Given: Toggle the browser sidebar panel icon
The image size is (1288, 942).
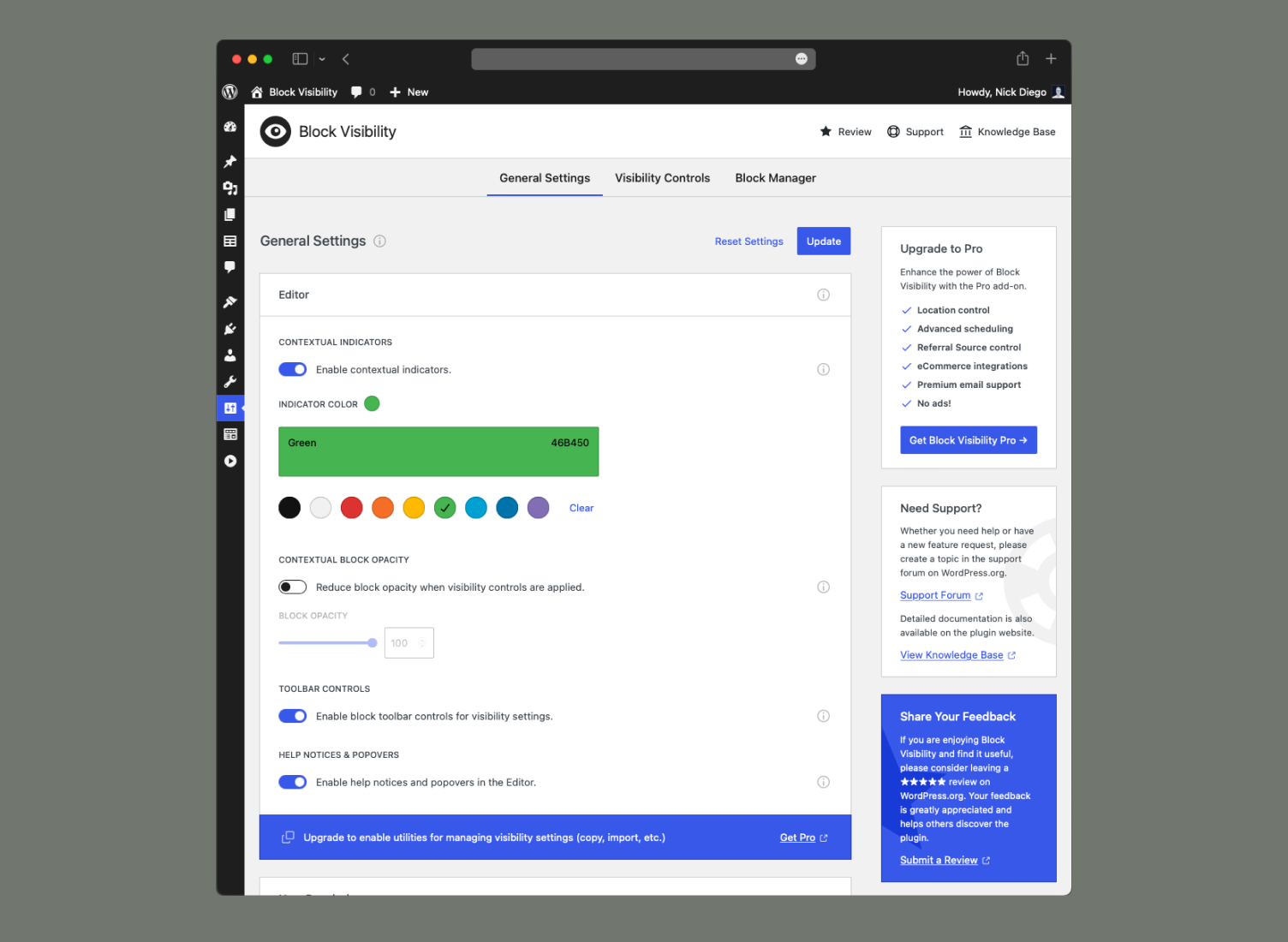Looking at the screenshot, I should pos(300,59).
